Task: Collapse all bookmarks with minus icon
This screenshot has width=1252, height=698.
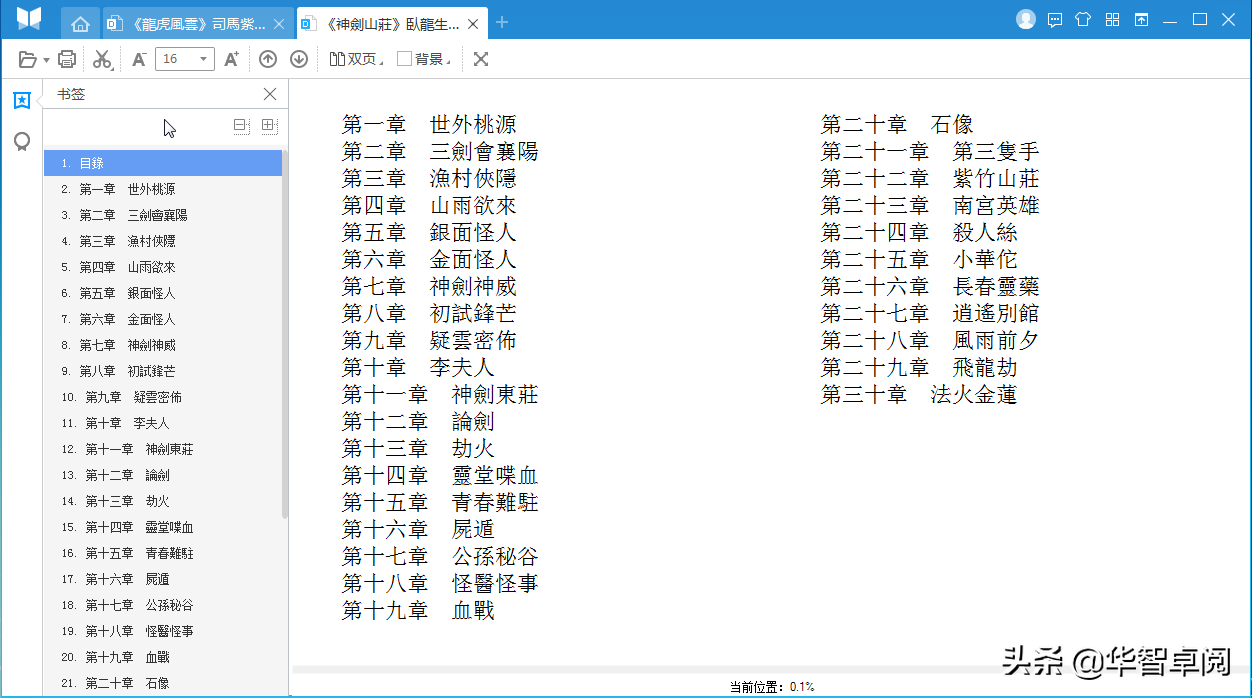Action: (x=240, y=125)
